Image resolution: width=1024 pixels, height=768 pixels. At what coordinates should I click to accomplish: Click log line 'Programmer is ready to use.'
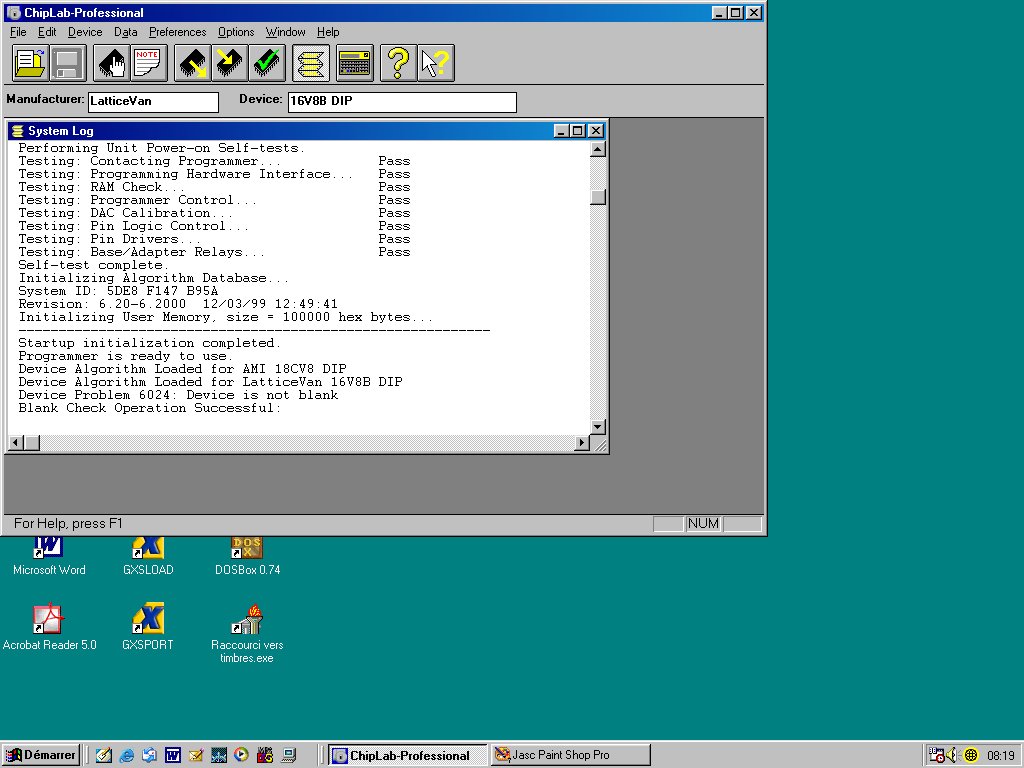coord(125,356)
